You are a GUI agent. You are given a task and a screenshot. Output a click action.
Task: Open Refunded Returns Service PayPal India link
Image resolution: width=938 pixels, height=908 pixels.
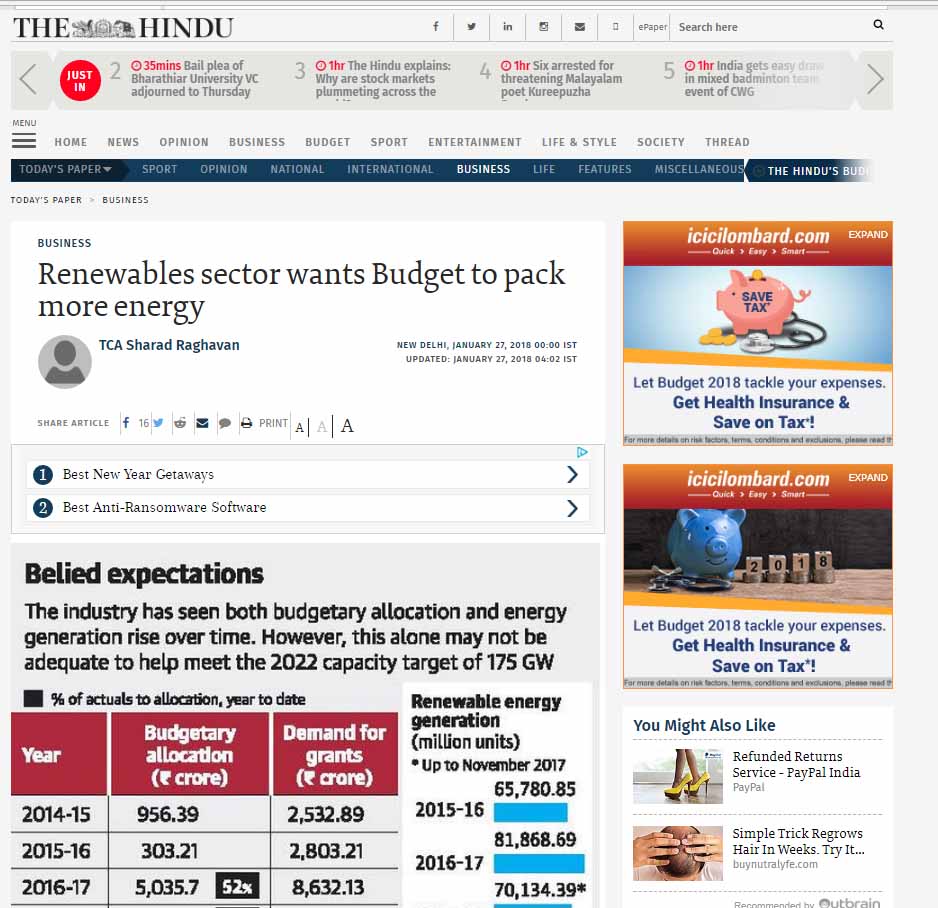(x=796, y=764)
